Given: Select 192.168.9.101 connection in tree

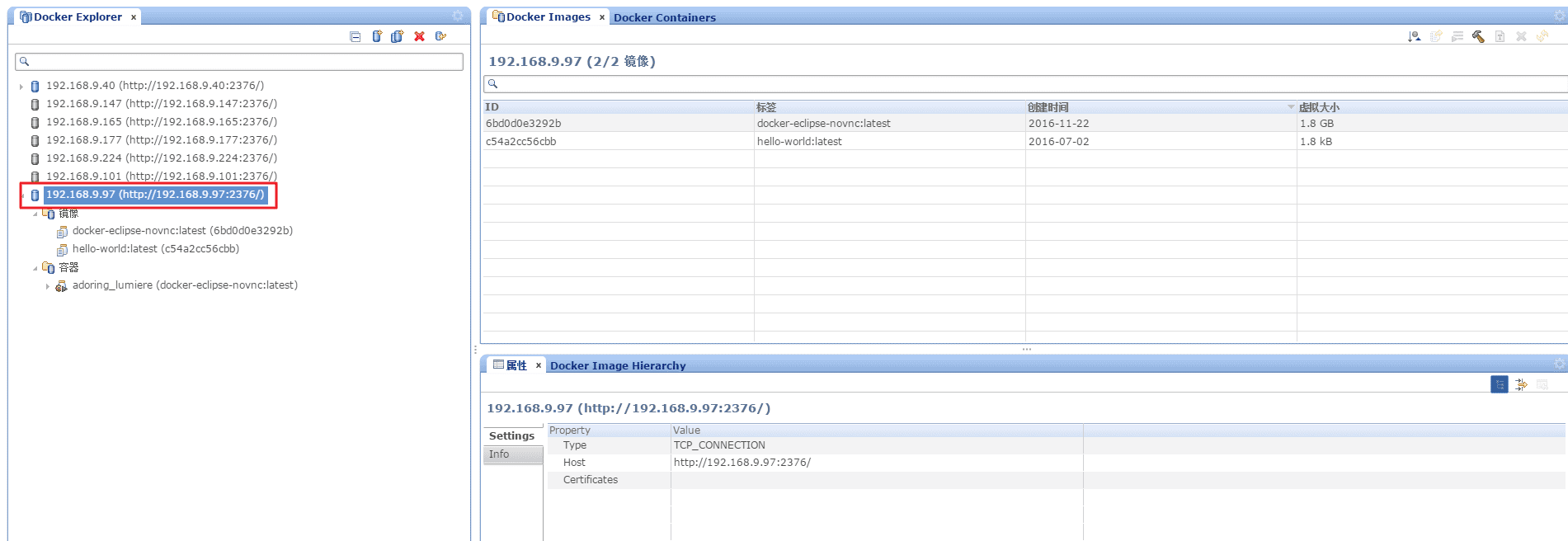Looking at the screenshot, I should (162, 176).
